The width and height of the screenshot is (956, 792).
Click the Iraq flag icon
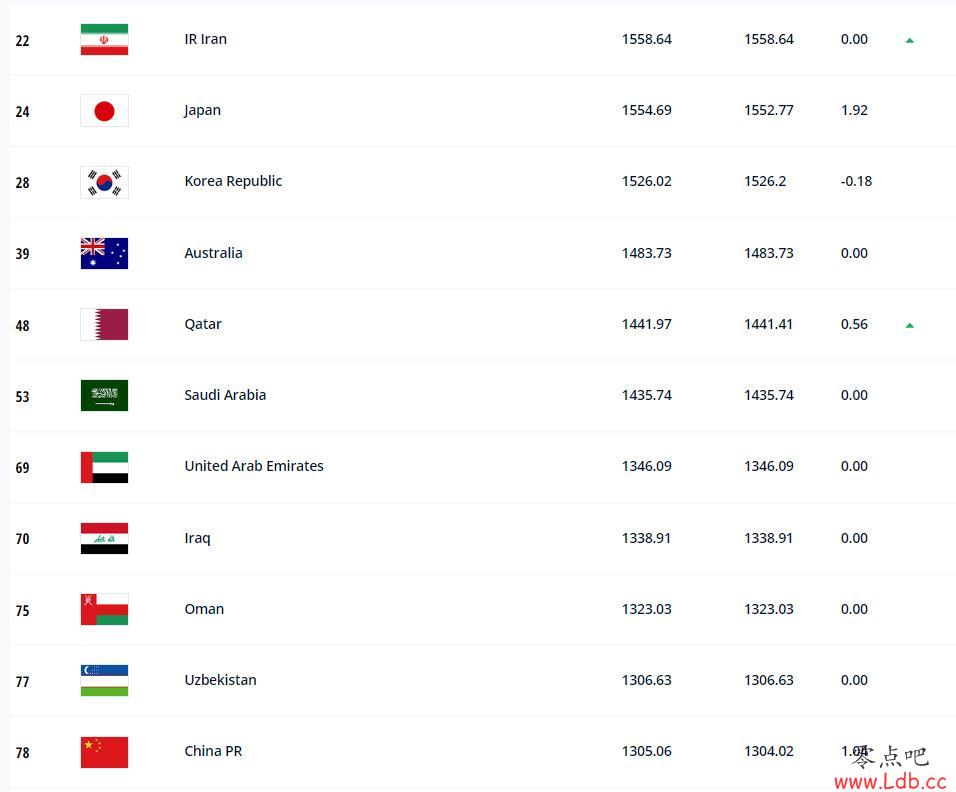coord(104,538)
